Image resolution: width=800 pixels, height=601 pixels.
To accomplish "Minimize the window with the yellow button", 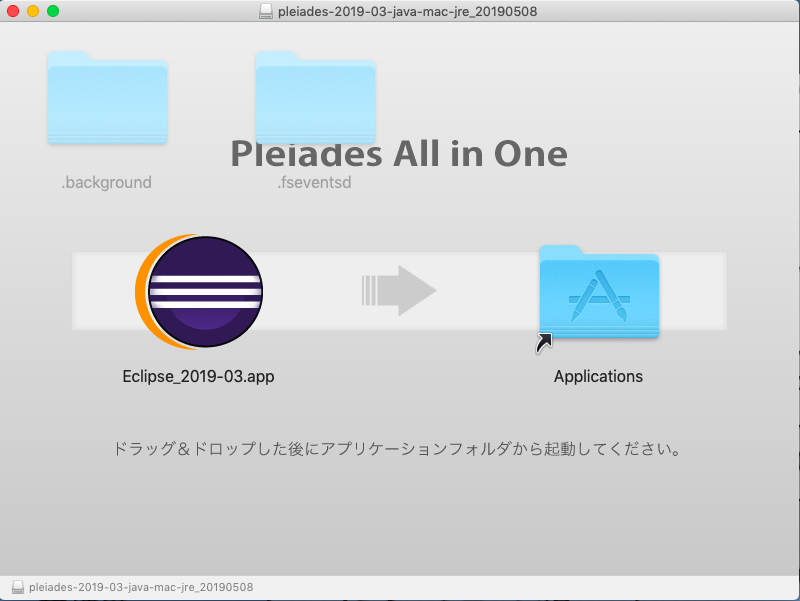I will coord(33,11).
